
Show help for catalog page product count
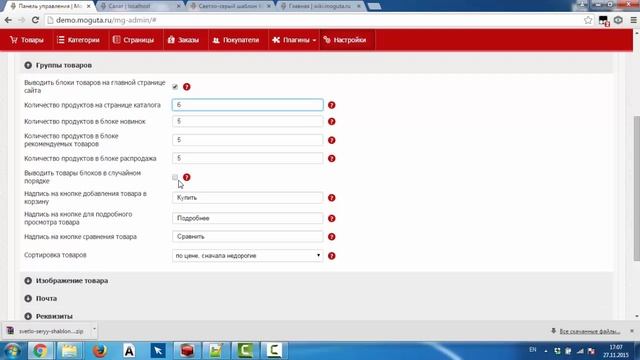[332, 105]
